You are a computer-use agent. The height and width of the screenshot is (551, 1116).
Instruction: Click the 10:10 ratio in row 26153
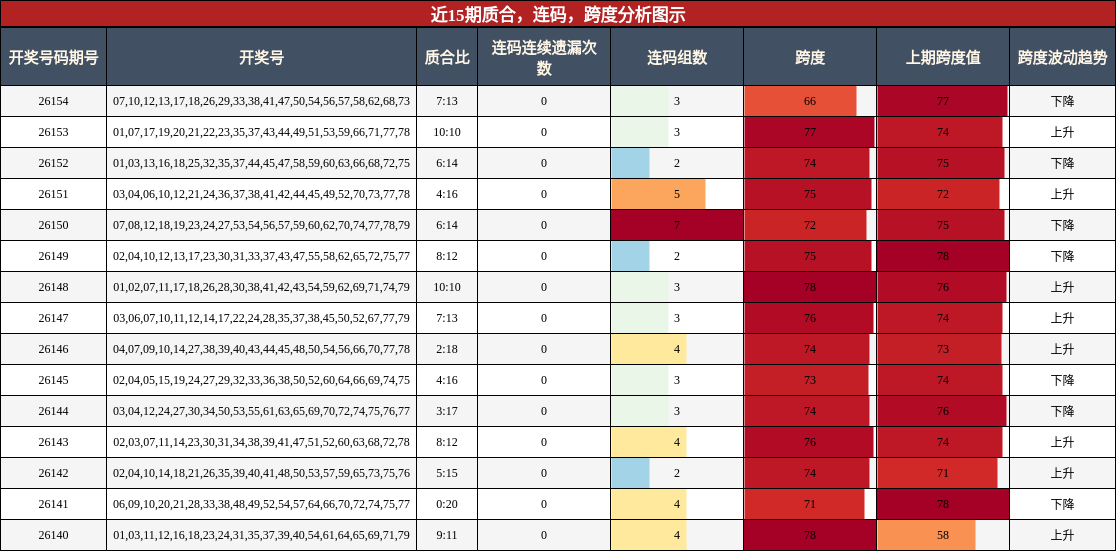pos(447,132)
